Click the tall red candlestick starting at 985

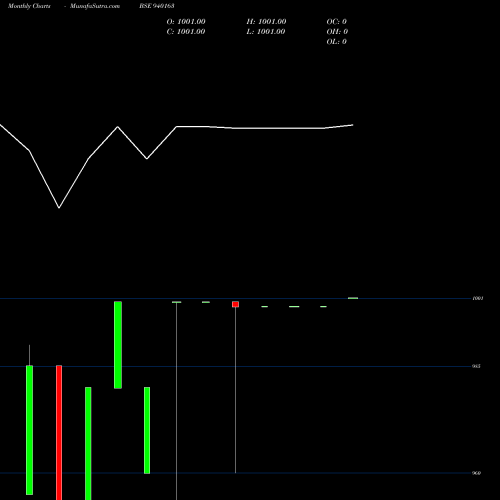click(59, 433)
